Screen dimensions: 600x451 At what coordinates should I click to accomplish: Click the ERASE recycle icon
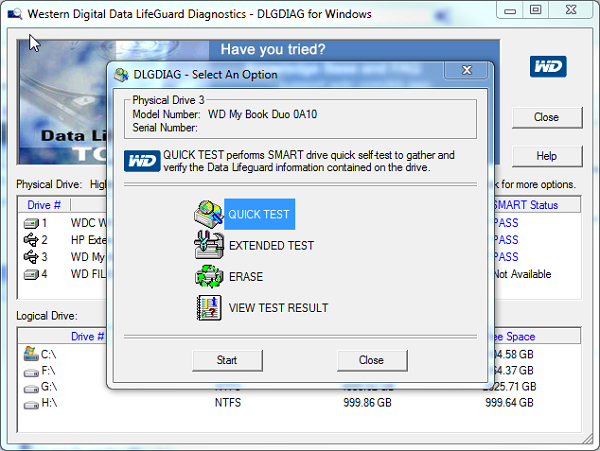point(209,276)
